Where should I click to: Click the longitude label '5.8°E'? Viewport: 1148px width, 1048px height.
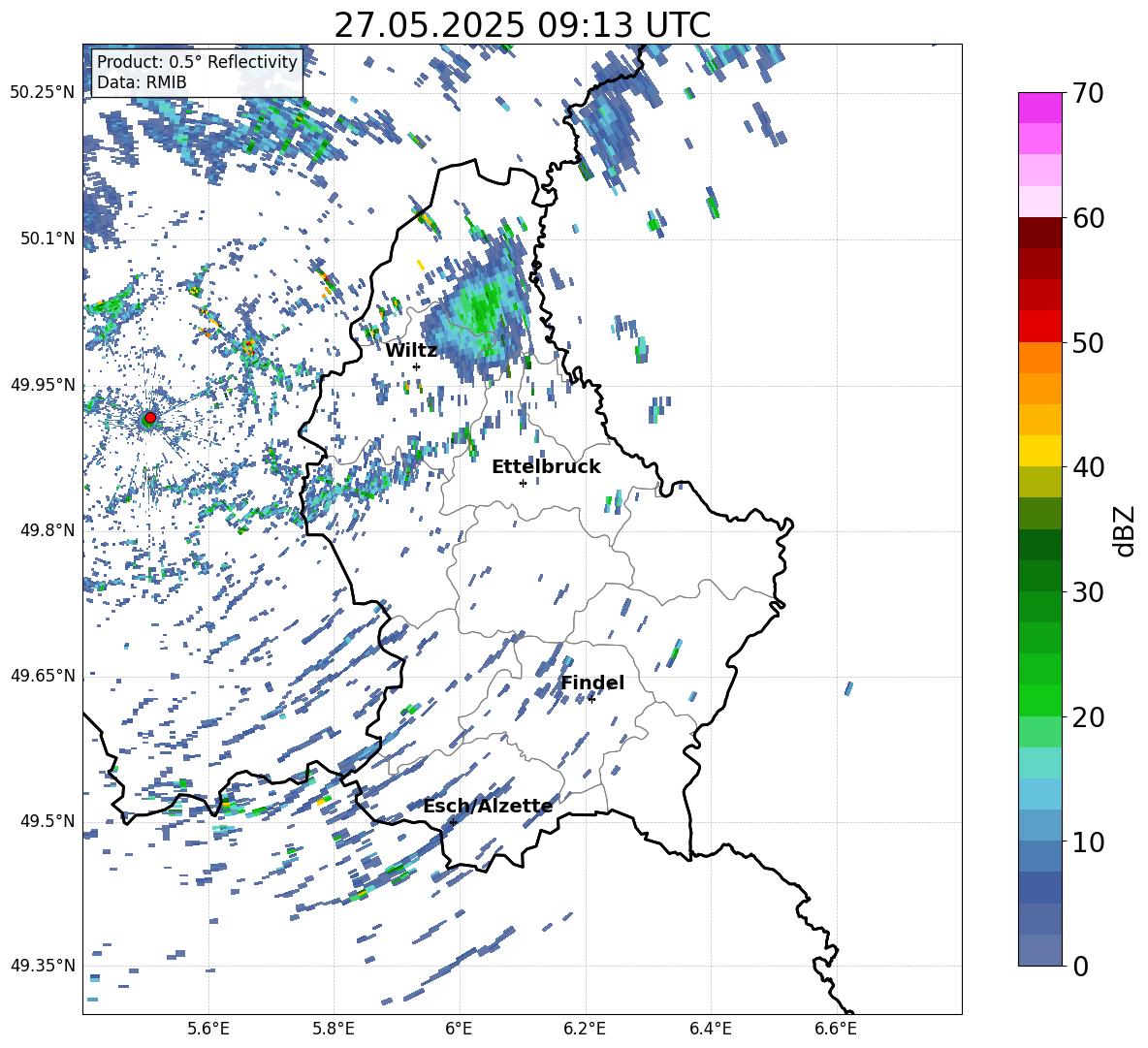pos(334,1029)
